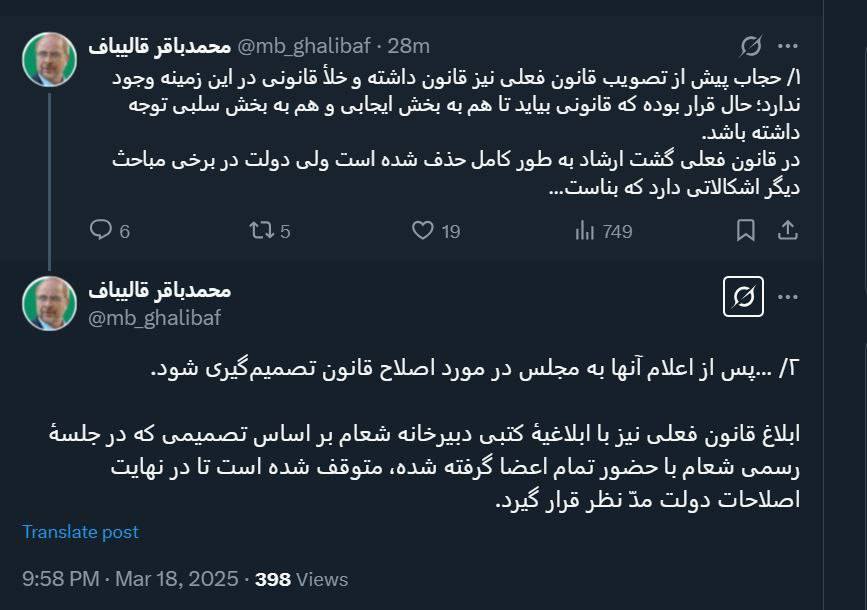This screenshot has height=610, width=867.
Task: Open the 9:58 PM · Mar 18, 2025 timestamp
Action: tap(130, 579)
